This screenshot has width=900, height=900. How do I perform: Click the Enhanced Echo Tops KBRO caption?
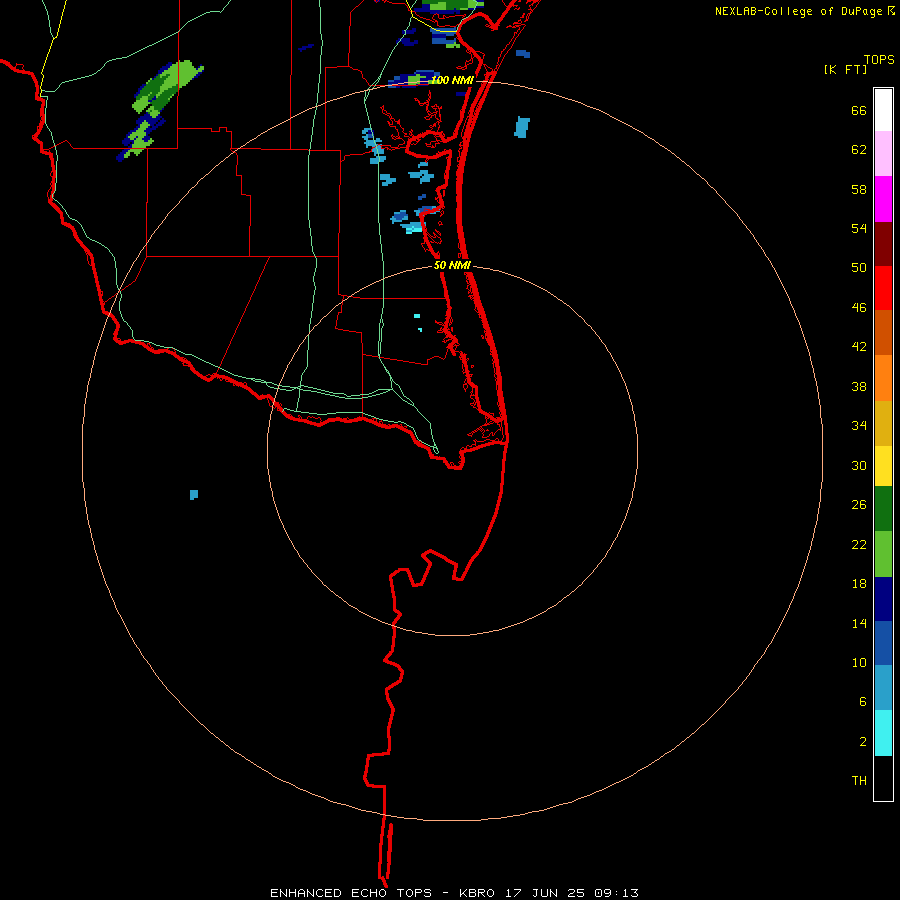click(454, 893)
